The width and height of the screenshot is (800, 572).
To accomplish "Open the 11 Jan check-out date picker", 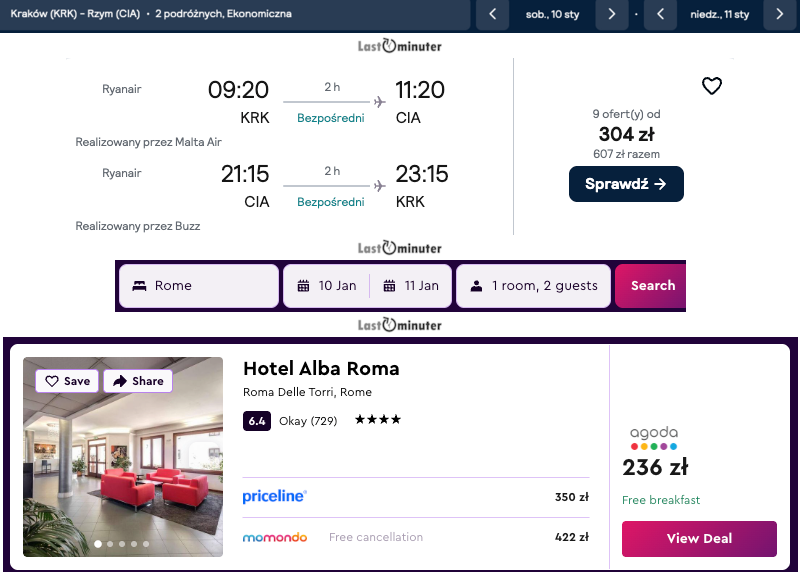I will click(411, 286).
